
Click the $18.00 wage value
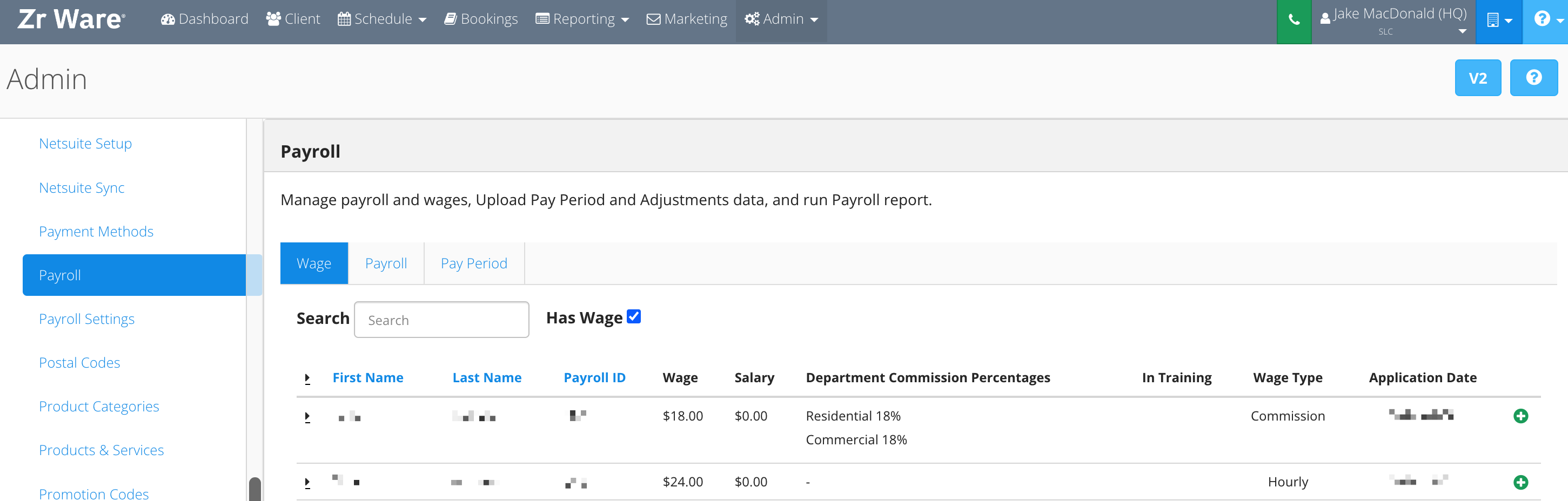(682, 416)
